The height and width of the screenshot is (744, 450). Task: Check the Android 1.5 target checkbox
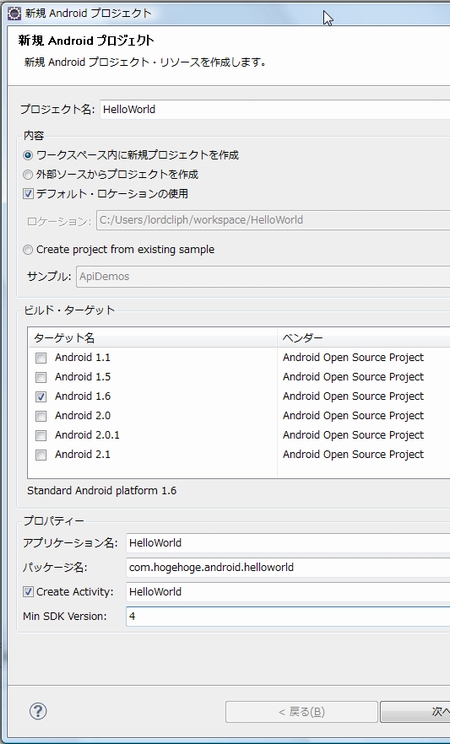(x=41, y=377)
